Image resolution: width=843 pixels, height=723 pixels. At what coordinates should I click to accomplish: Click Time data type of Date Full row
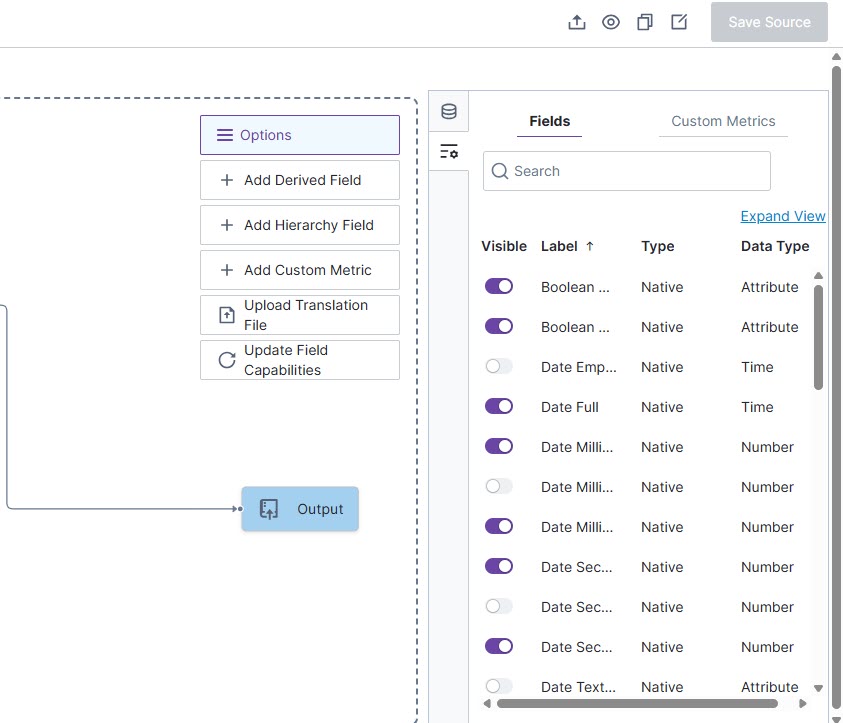point(757,407)
